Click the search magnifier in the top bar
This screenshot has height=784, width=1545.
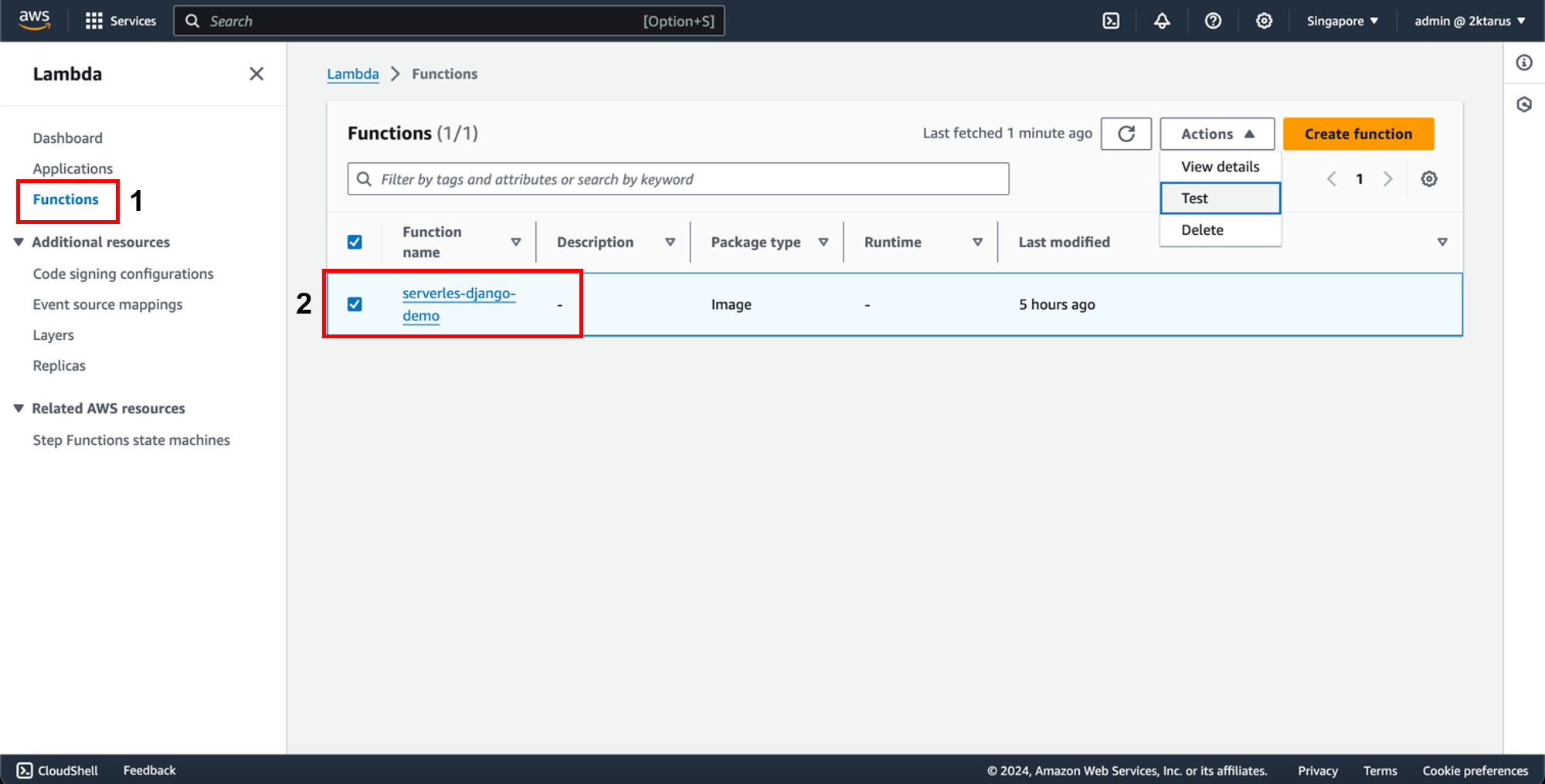tap(192, 21)
